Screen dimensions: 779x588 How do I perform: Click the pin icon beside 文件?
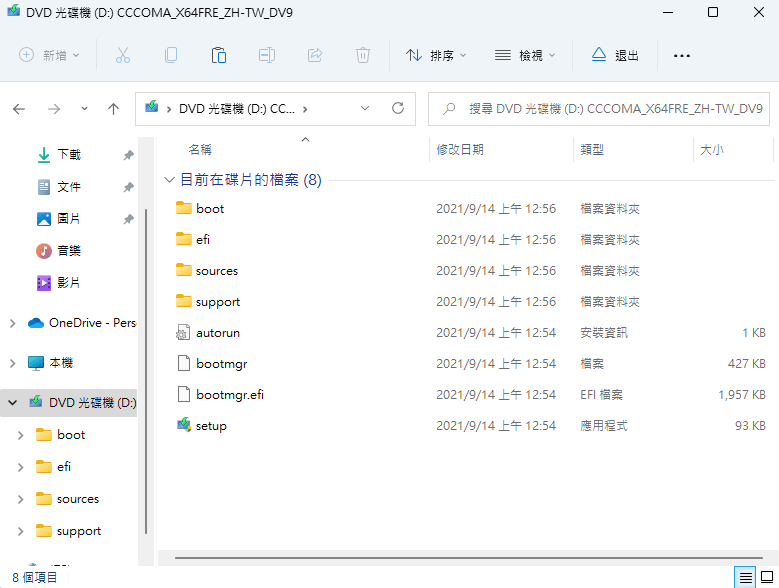(x=129, y=187)
